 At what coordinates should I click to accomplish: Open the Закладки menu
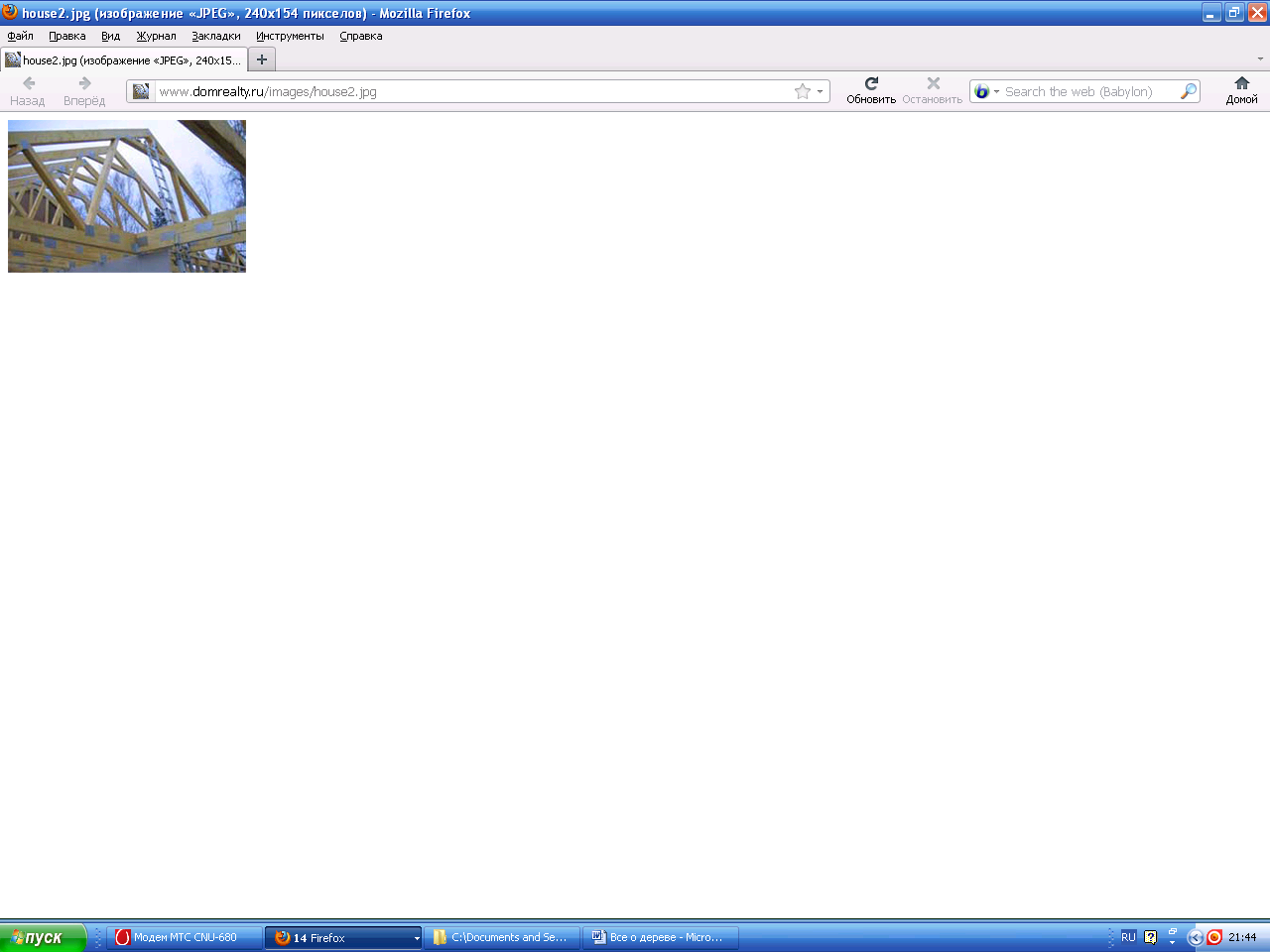click(215, 36)
